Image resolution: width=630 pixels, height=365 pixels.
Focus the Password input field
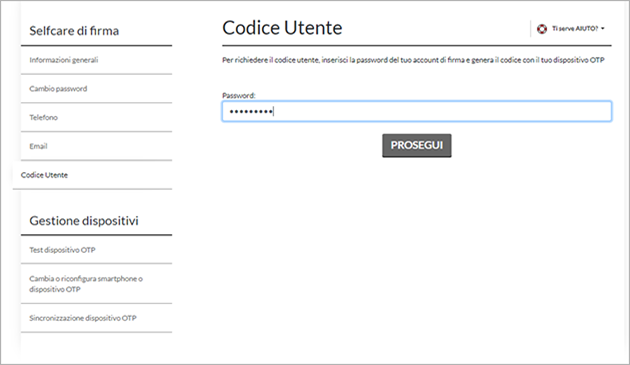pos(417,111)
